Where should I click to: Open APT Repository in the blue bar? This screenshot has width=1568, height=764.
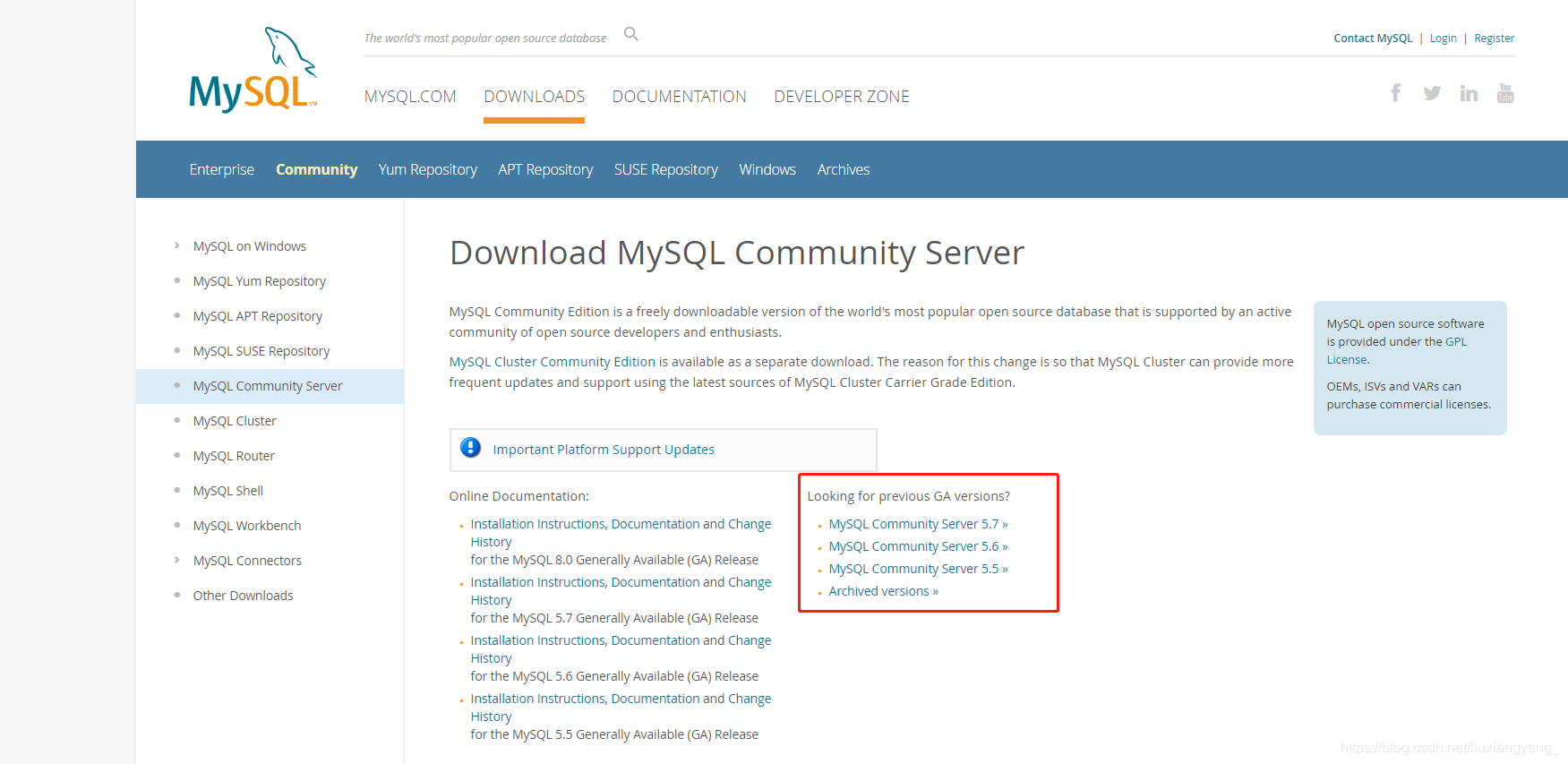(x=545, y=169)
